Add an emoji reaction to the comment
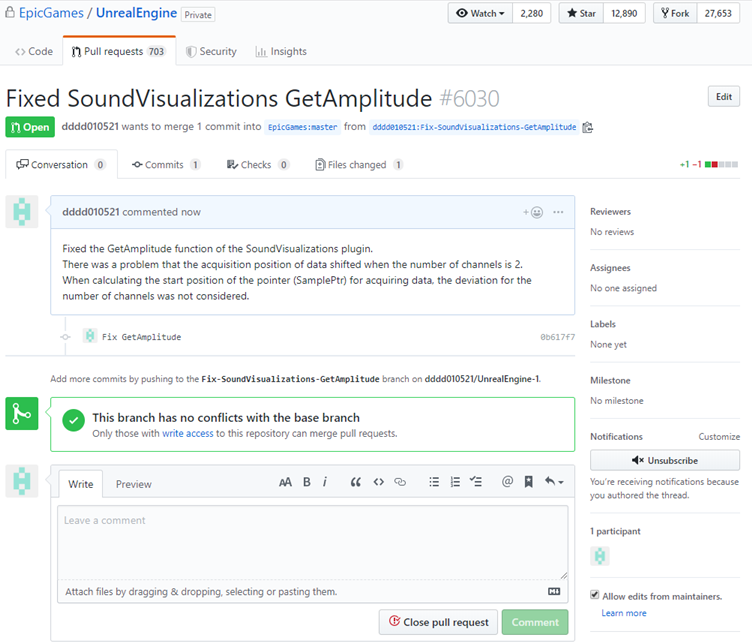Viewport: 752px width, 643px height. (x=533, y=212)
